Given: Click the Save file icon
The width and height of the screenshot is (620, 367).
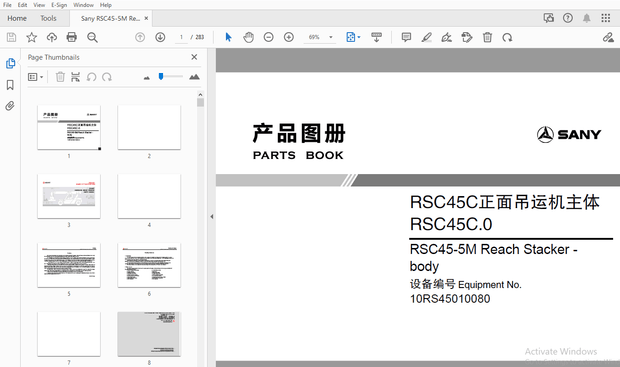Looking at the screenshot, I should tap(11, 37).
